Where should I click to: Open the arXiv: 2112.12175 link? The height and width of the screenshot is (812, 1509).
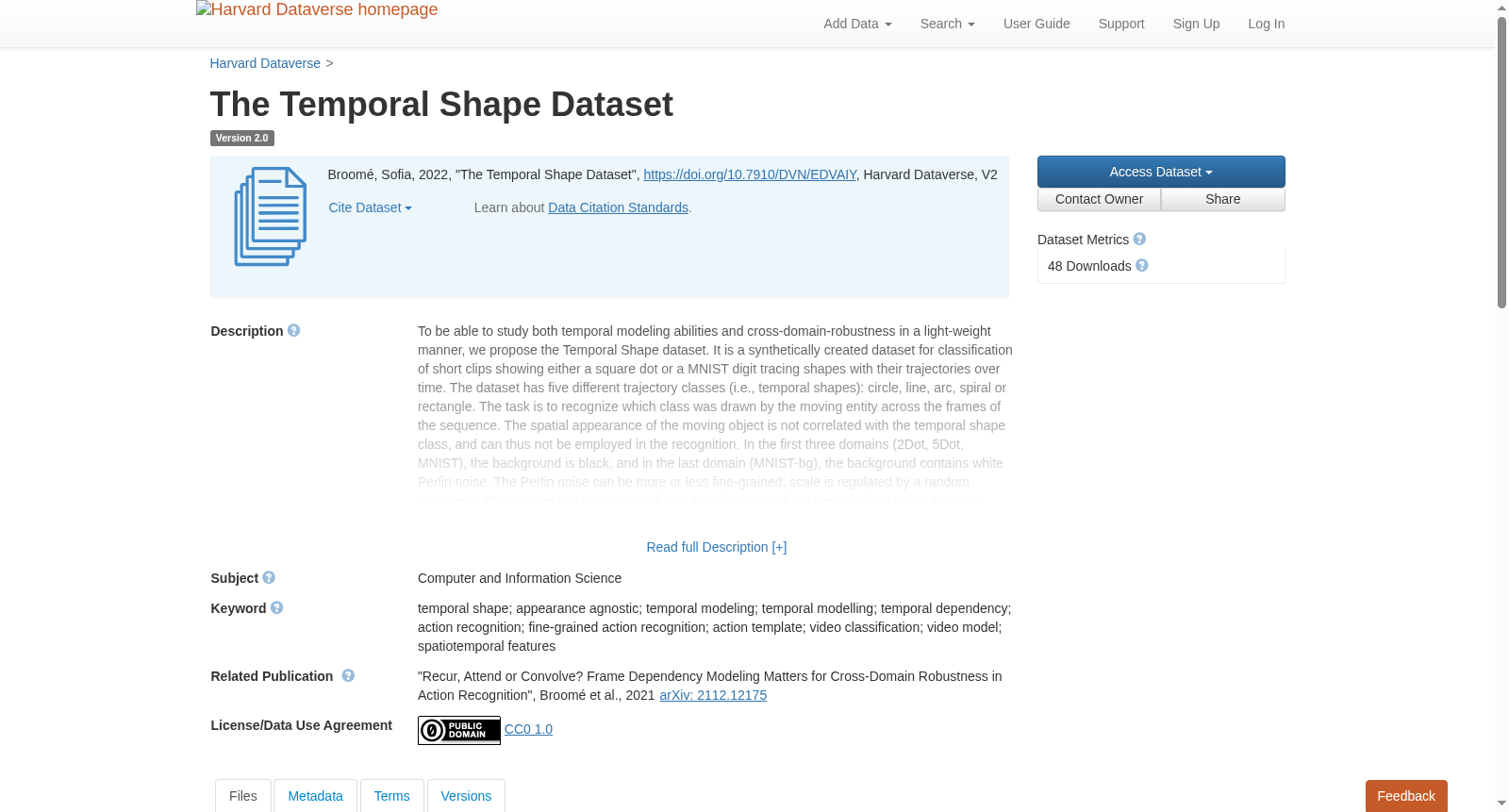(713, 695)
